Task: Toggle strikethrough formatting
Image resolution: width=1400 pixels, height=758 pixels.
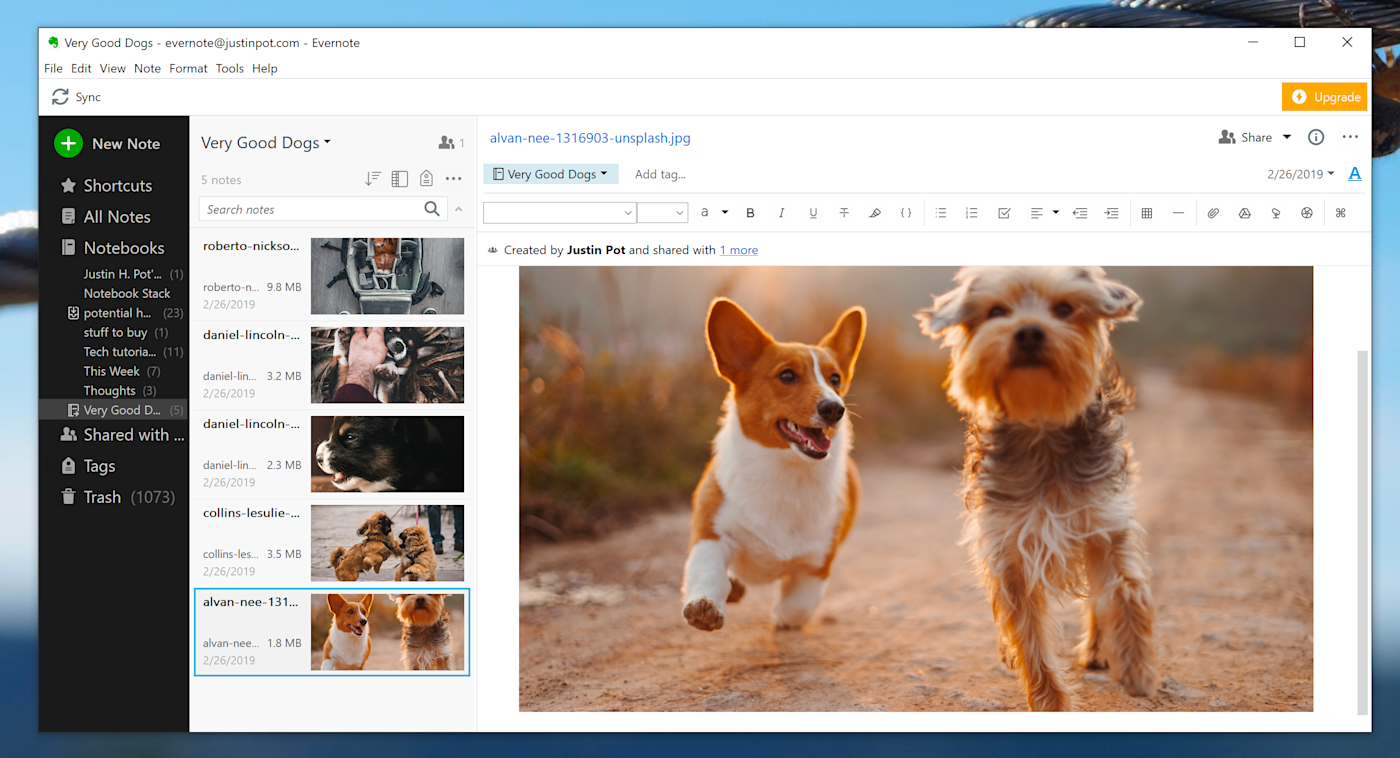Action: [844, 213]
